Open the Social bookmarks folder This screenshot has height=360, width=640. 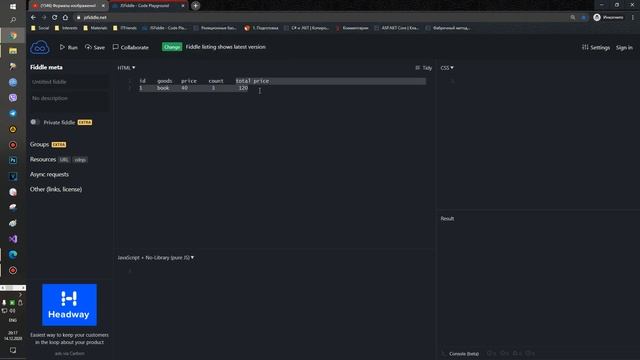click(40, 28)
